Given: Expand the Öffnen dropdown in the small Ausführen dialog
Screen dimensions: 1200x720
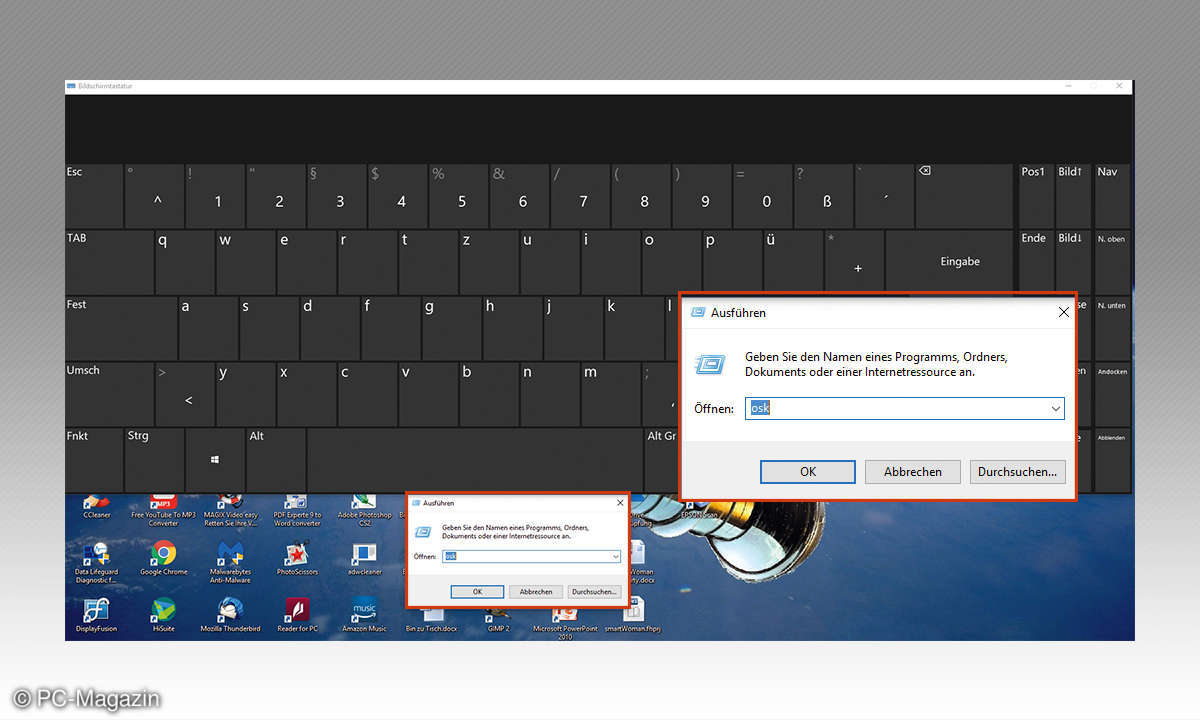Looking at the screenshot, I should [x=615, y=557].
